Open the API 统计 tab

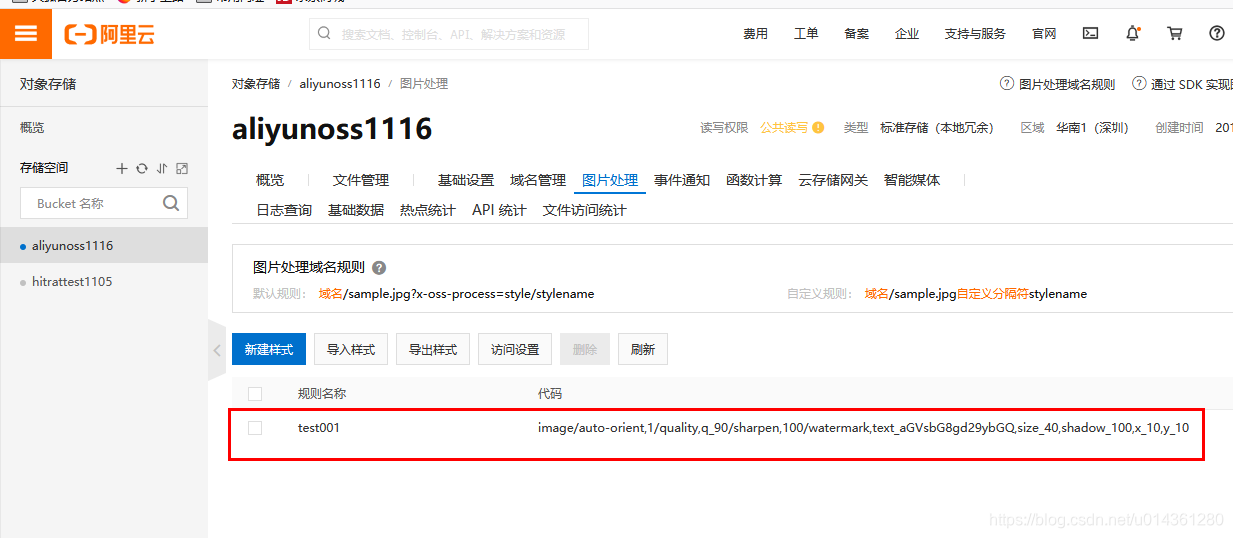pos(499,210)
